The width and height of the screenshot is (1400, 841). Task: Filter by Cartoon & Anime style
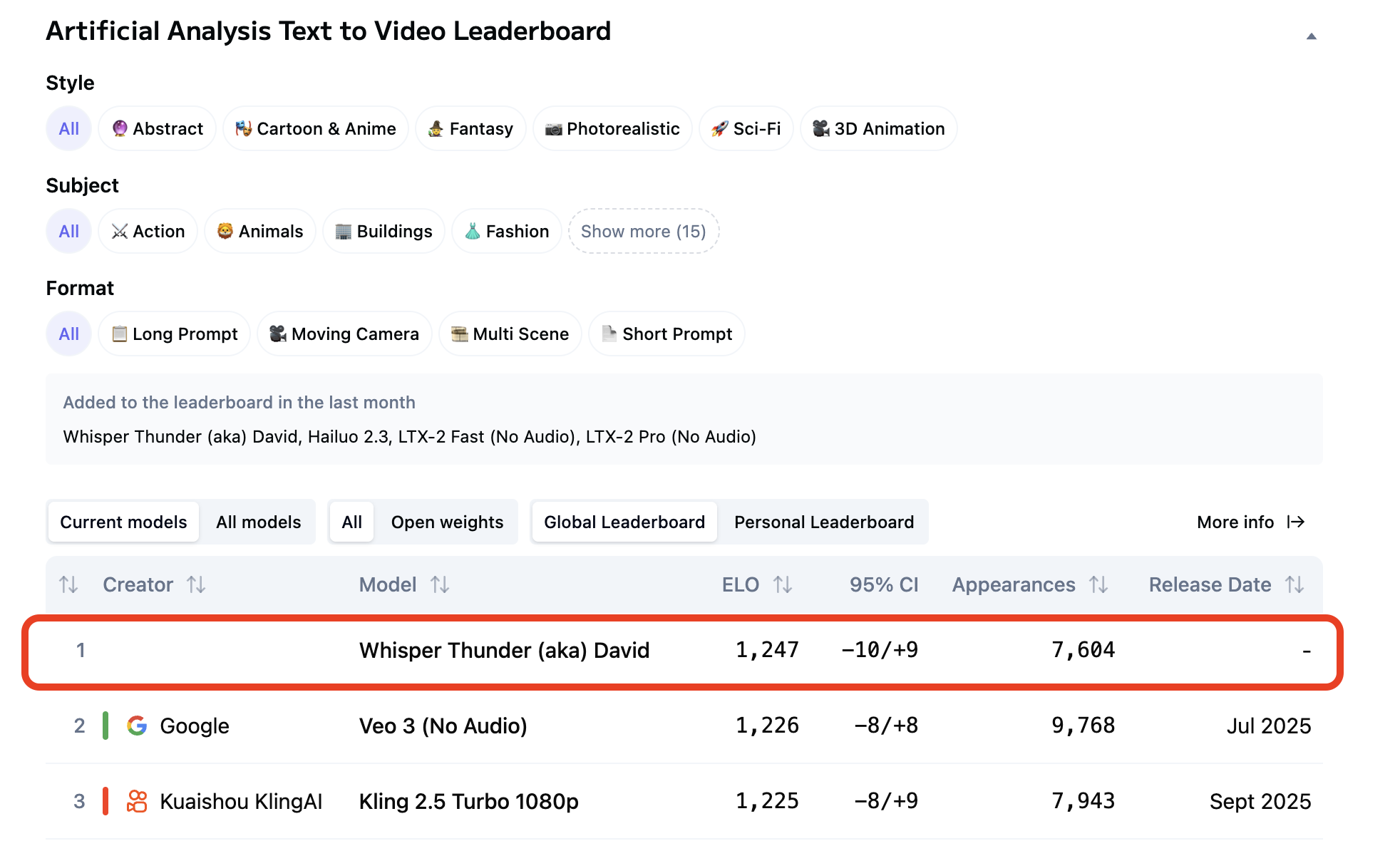316,129
